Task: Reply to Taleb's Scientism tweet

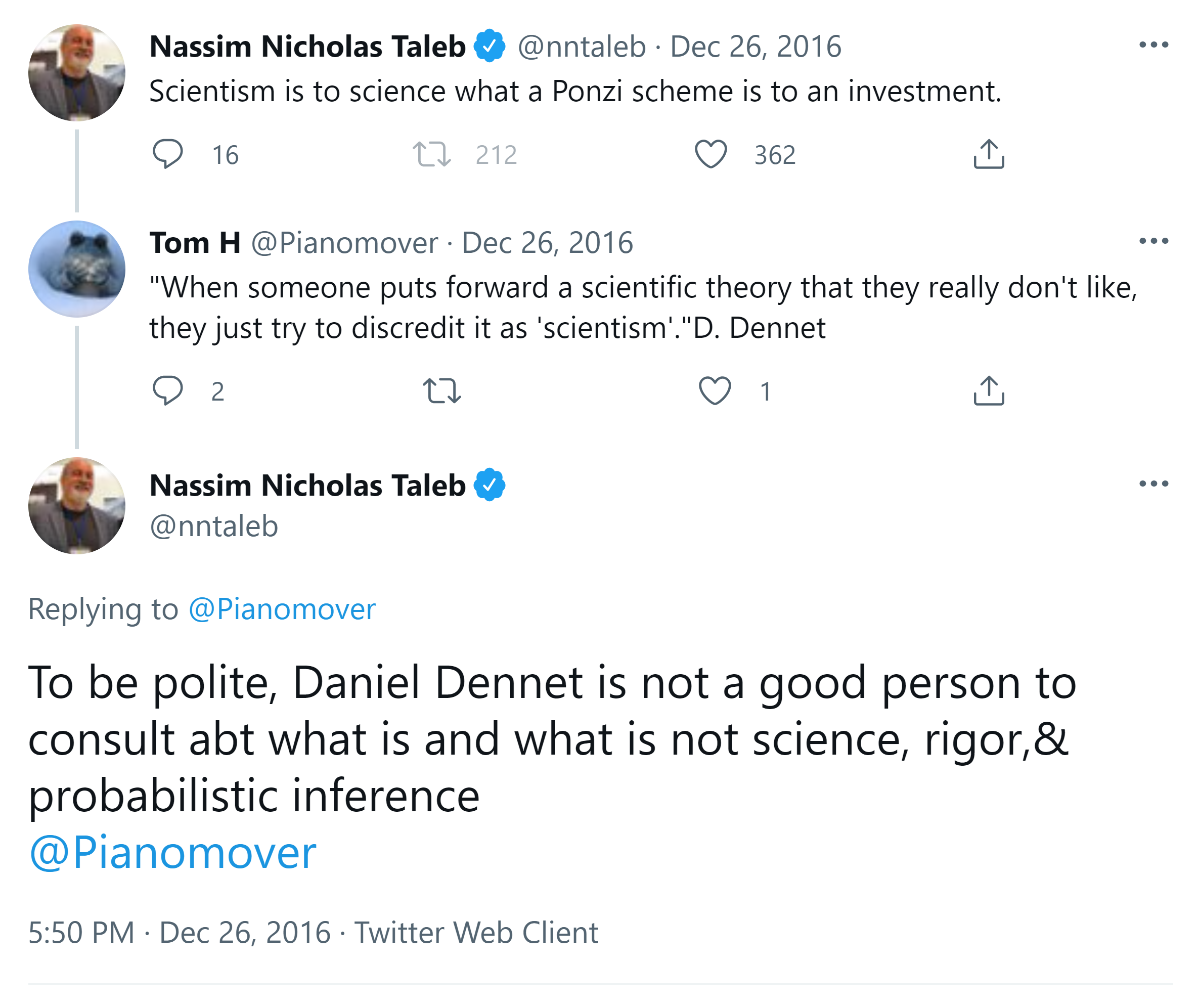Action: coord(167,154)
